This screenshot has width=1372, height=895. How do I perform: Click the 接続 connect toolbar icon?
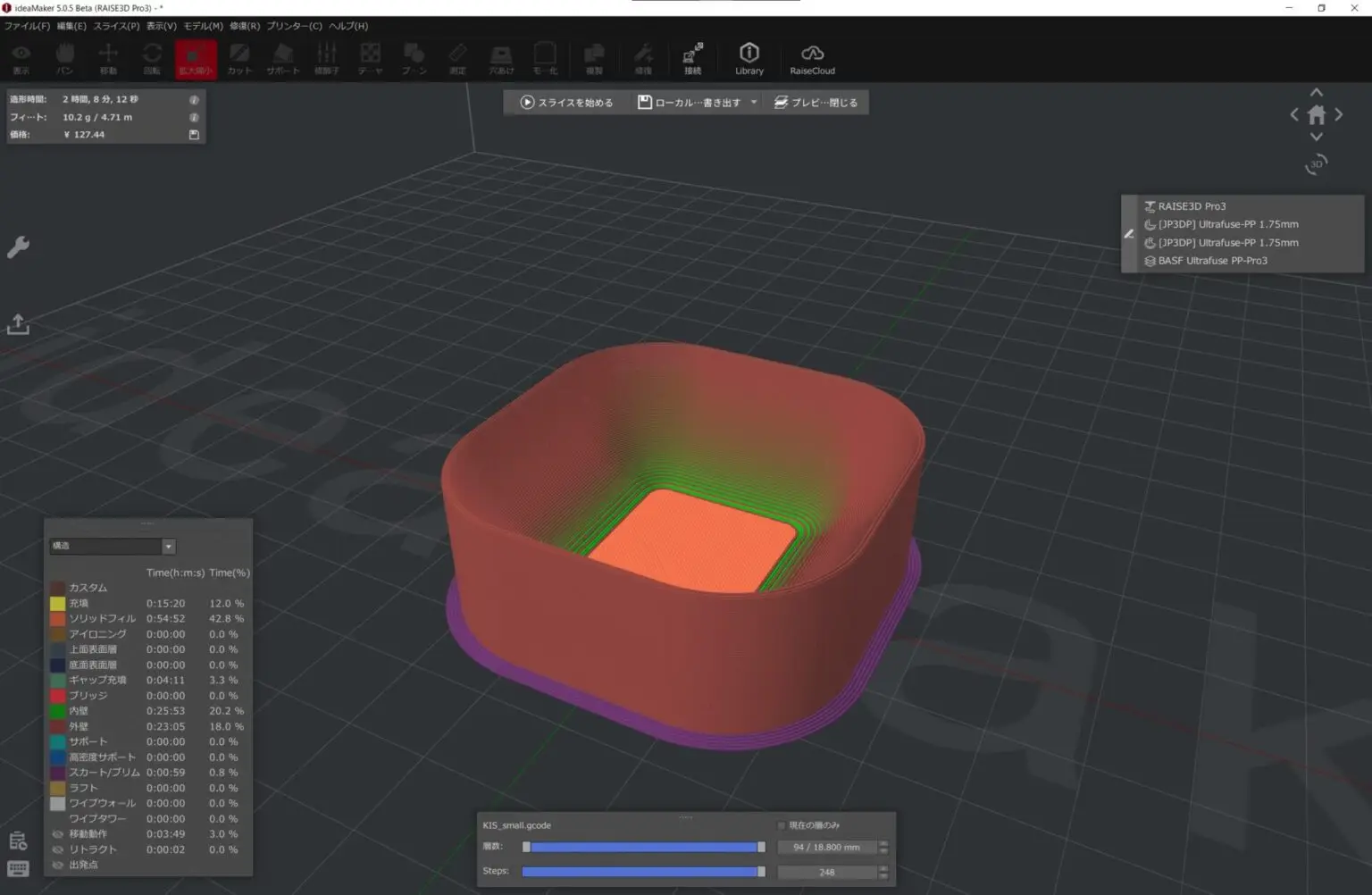pyautogui.click(x=692, y=59)
